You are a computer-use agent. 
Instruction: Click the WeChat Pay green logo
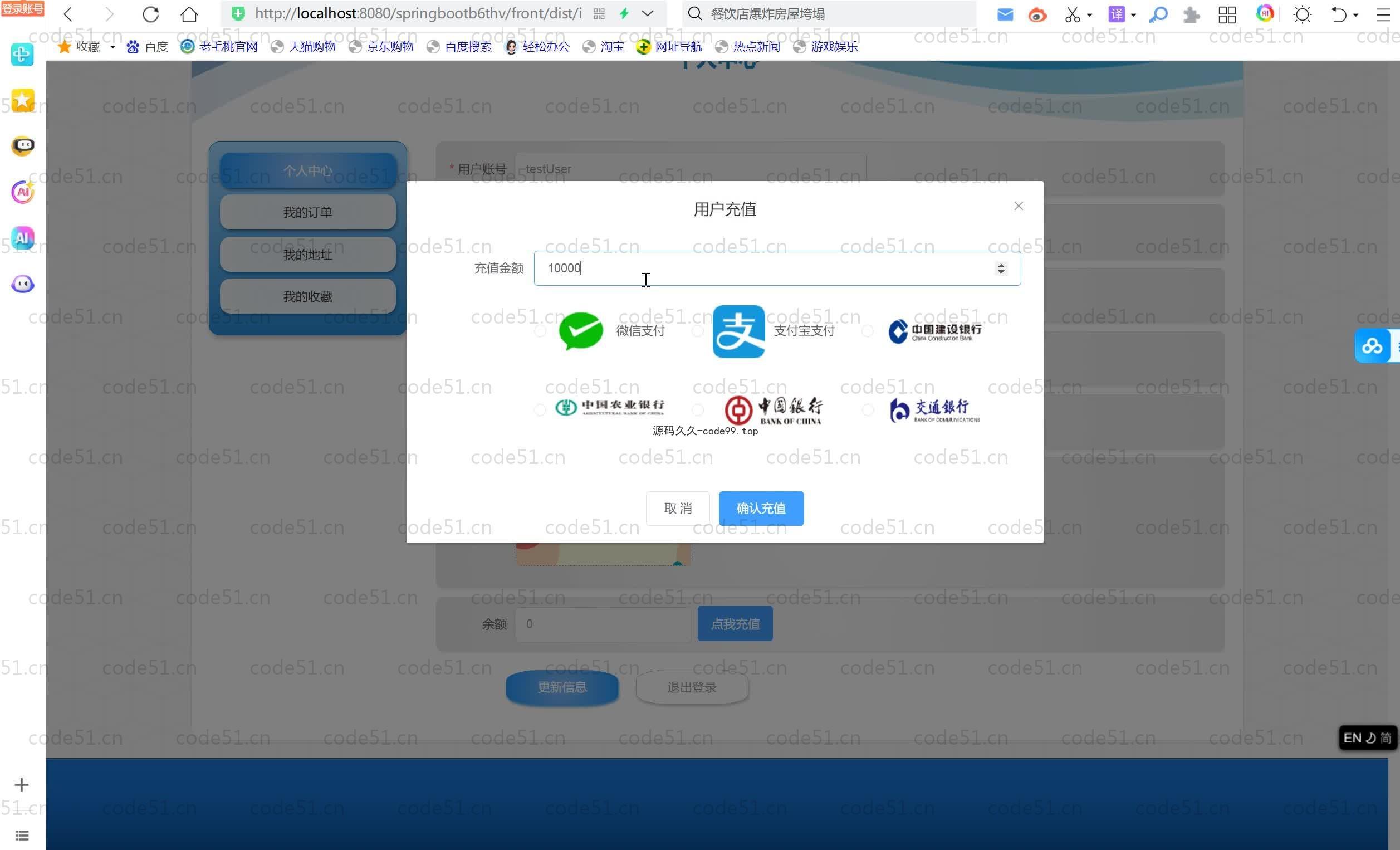point(581,331)
